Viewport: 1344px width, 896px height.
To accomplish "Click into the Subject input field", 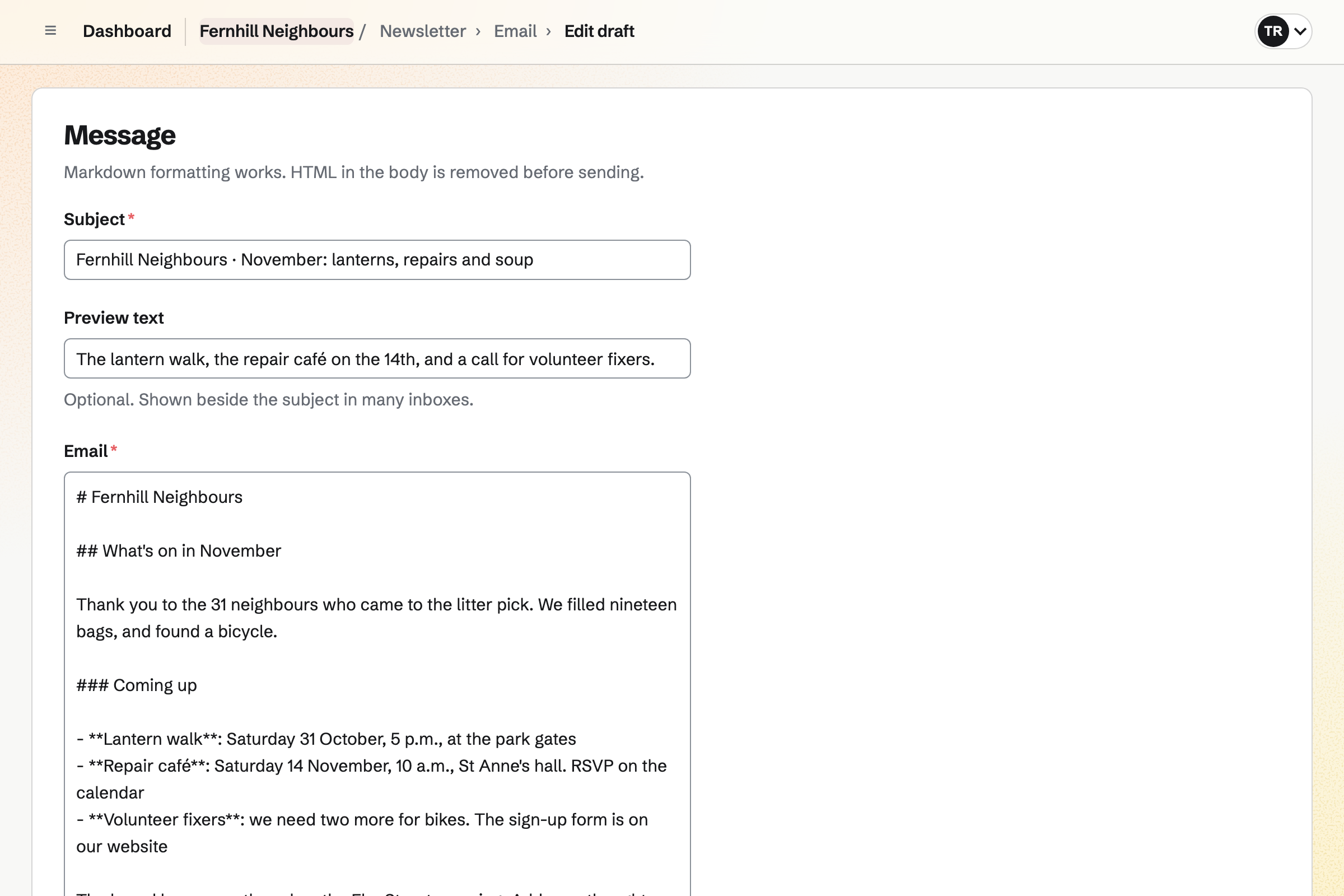I will (x=377, y=260).
